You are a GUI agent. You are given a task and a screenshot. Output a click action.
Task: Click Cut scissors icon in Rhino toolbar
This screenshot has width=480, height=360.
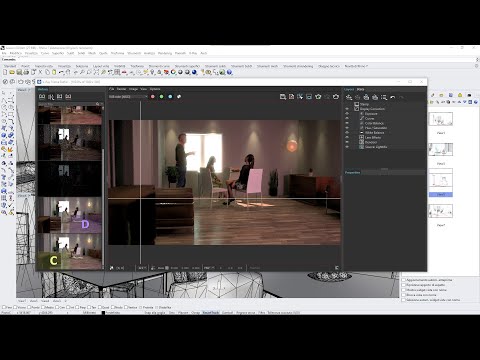coord(40,72)
